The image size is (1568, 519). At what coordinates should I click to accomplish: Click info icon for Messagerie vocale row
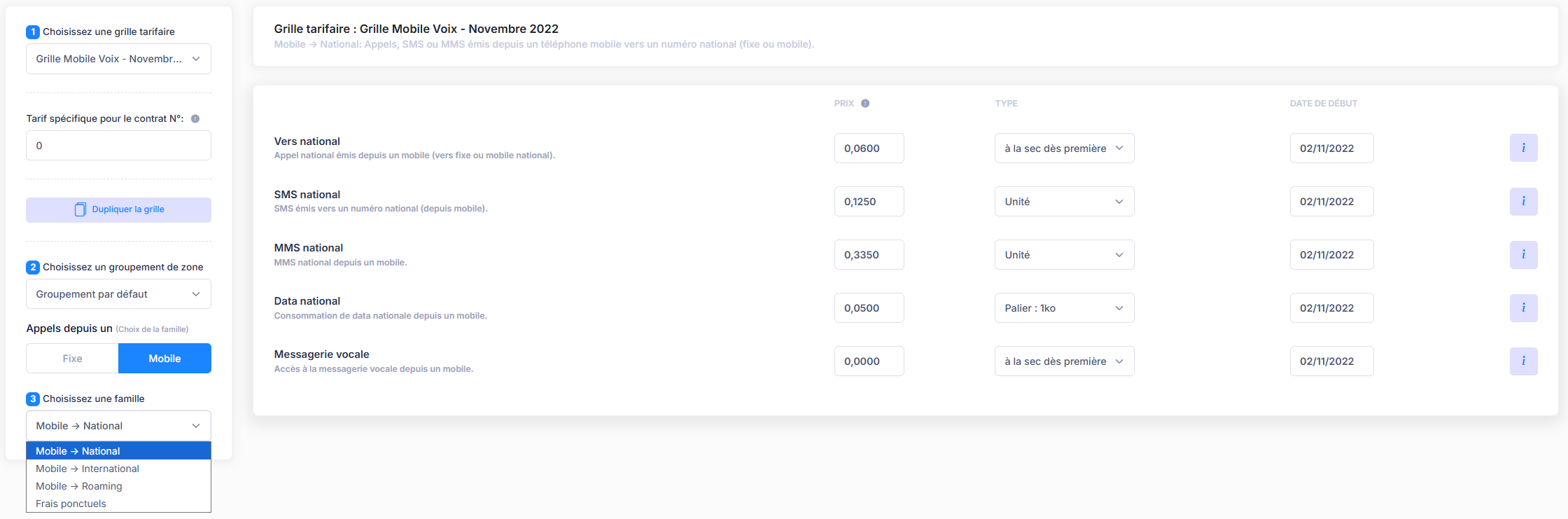tap(1523, 361)
